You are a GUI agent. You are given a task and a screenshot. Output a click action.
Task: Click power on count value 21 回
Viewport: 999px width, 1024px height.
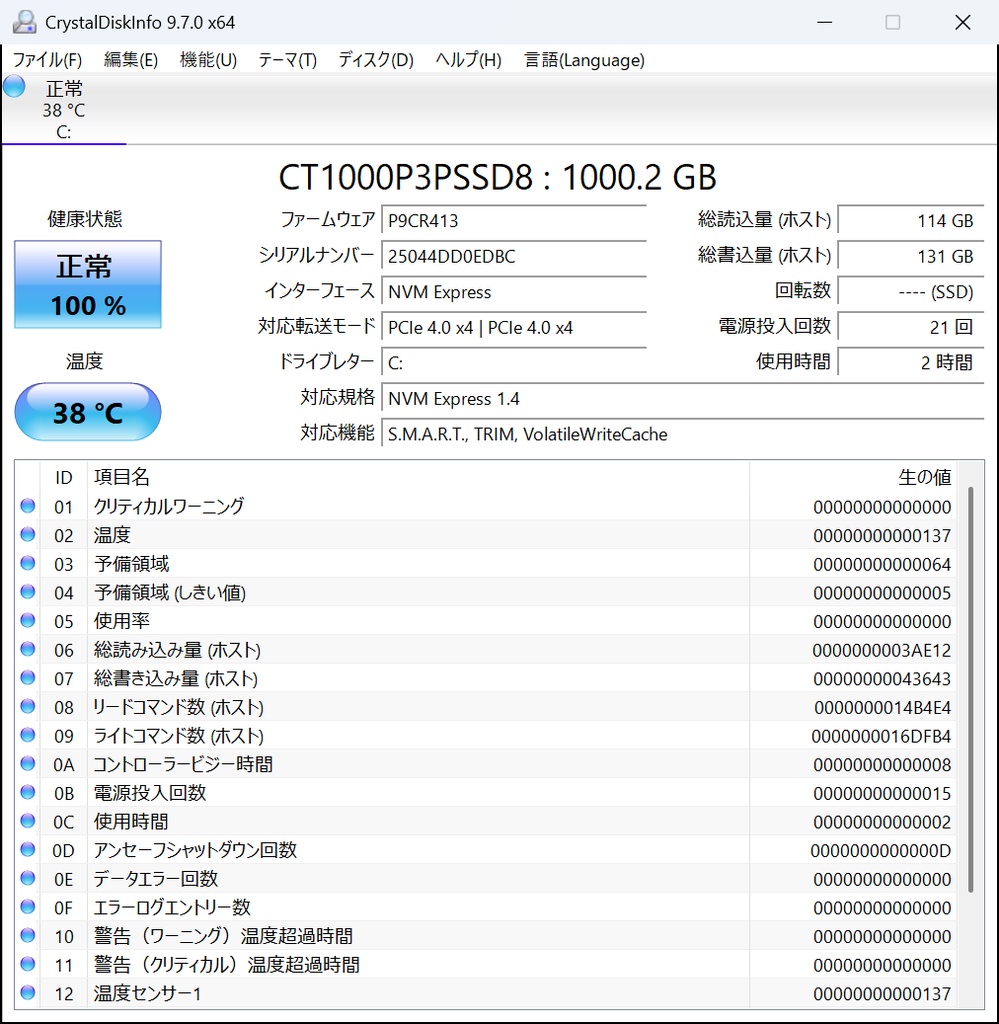point(911,327)
